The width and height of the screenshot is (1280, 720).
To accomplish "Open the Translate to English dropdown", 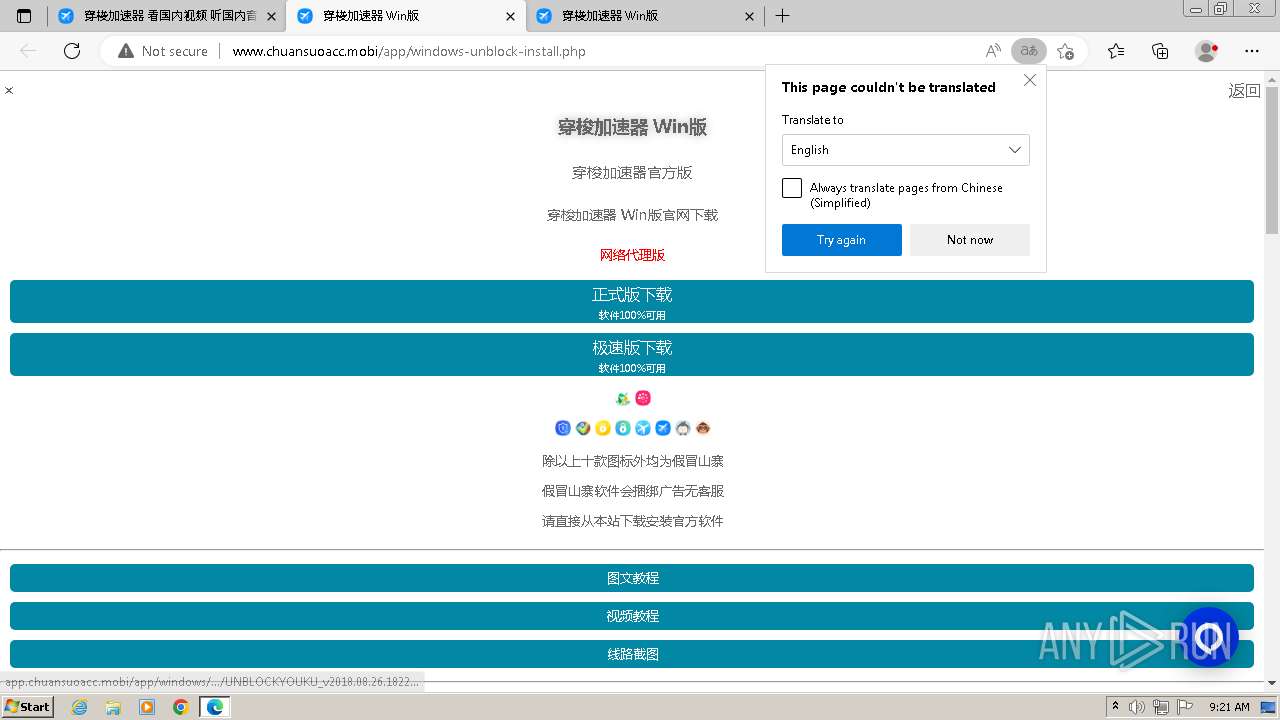I will point(905,150).
